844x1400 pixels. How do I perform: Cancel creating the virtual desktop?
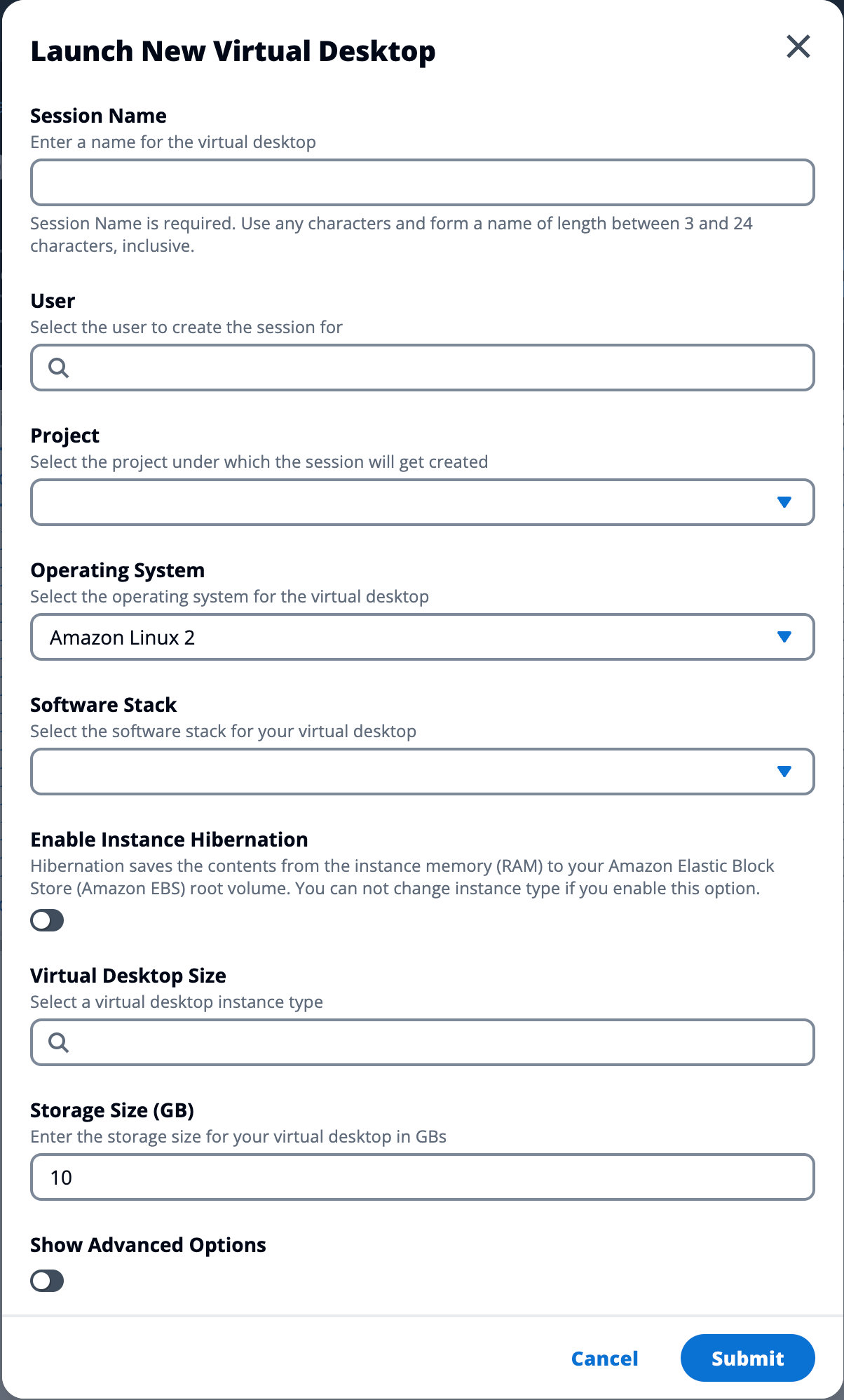pos(604,1358)
